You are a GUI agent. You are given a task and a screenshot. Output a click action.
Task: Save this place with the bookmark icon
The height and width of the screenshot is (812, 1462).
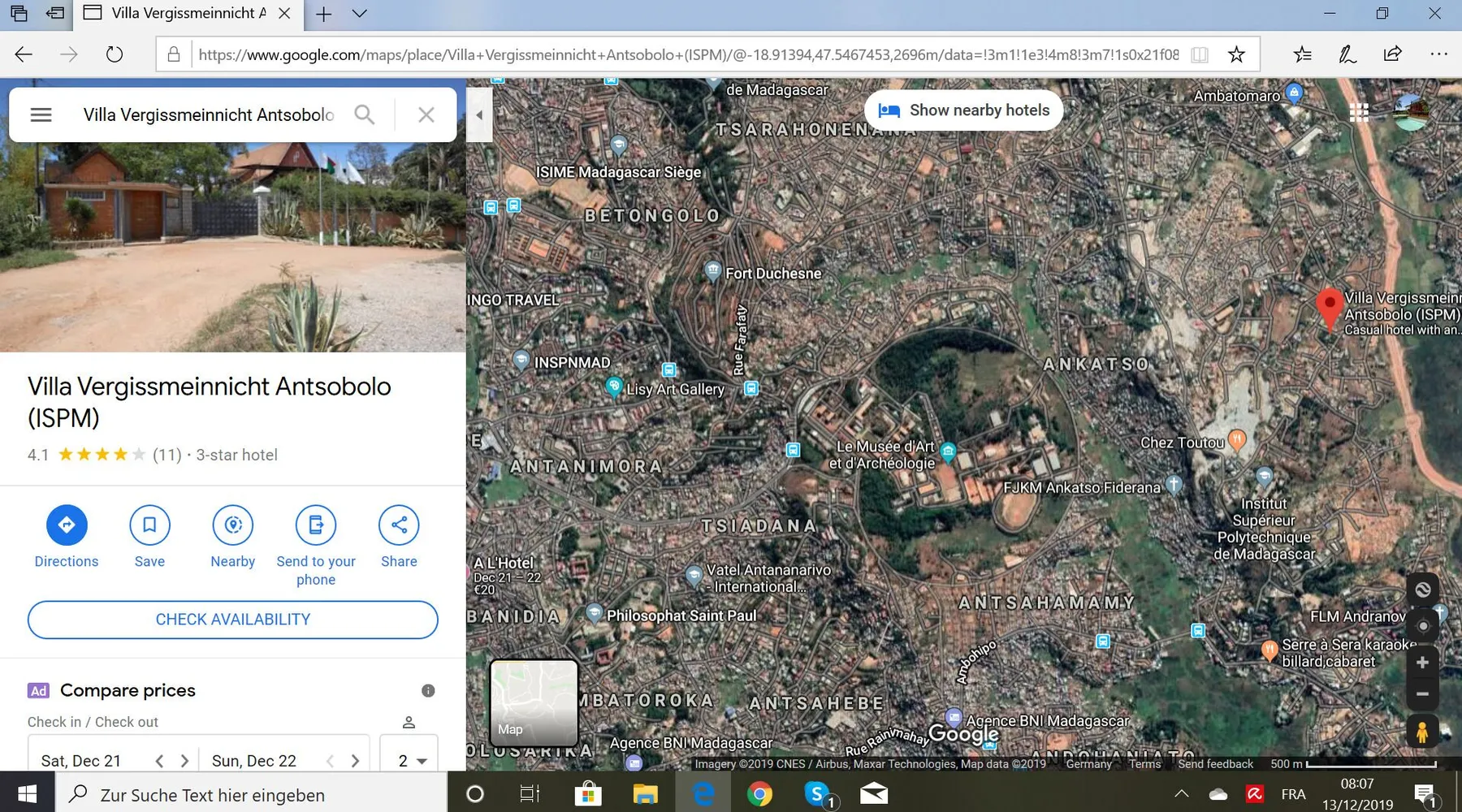[x=149, y=525]
